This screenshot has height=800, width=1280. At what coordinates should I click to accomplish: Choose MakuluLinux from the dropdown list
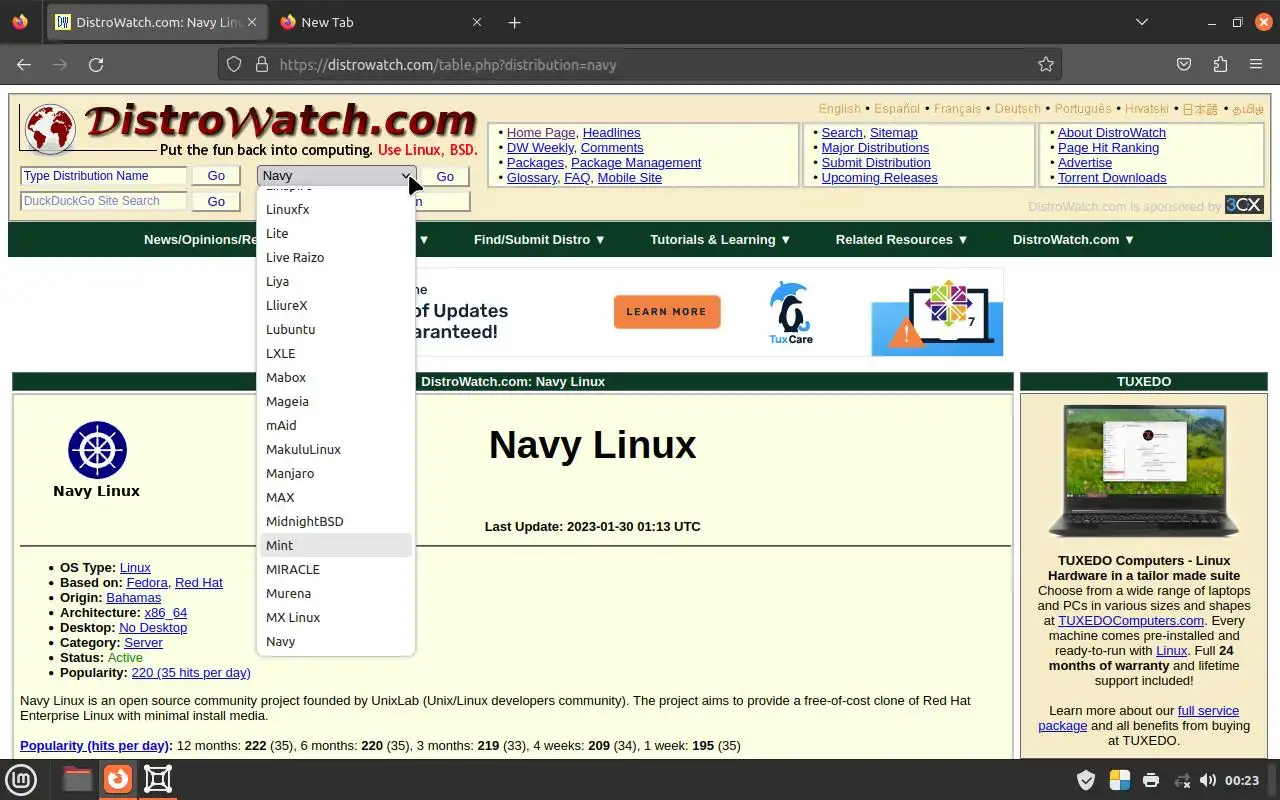(336, 449)
